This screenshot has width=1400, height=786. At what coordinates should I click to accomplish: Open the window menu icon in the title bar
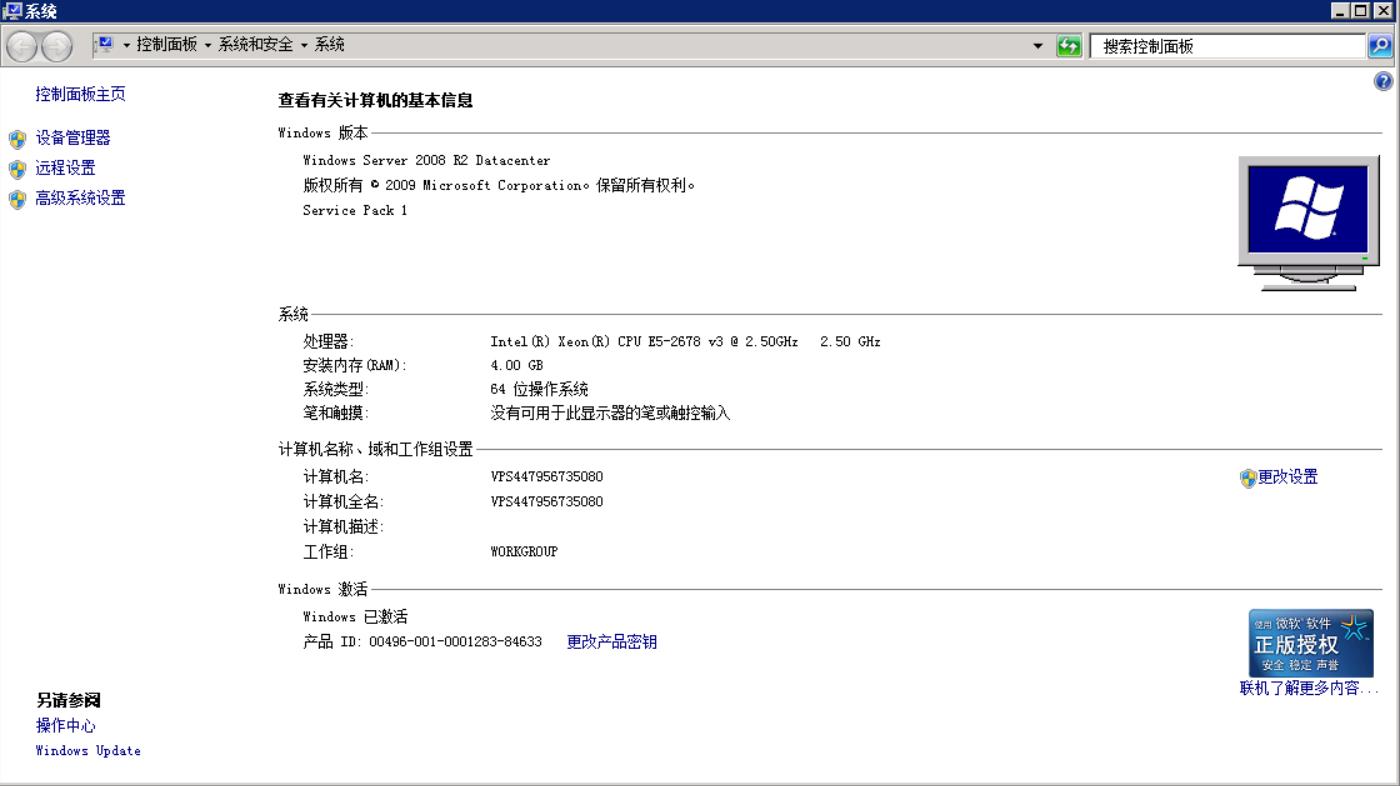tap(12, 11)
